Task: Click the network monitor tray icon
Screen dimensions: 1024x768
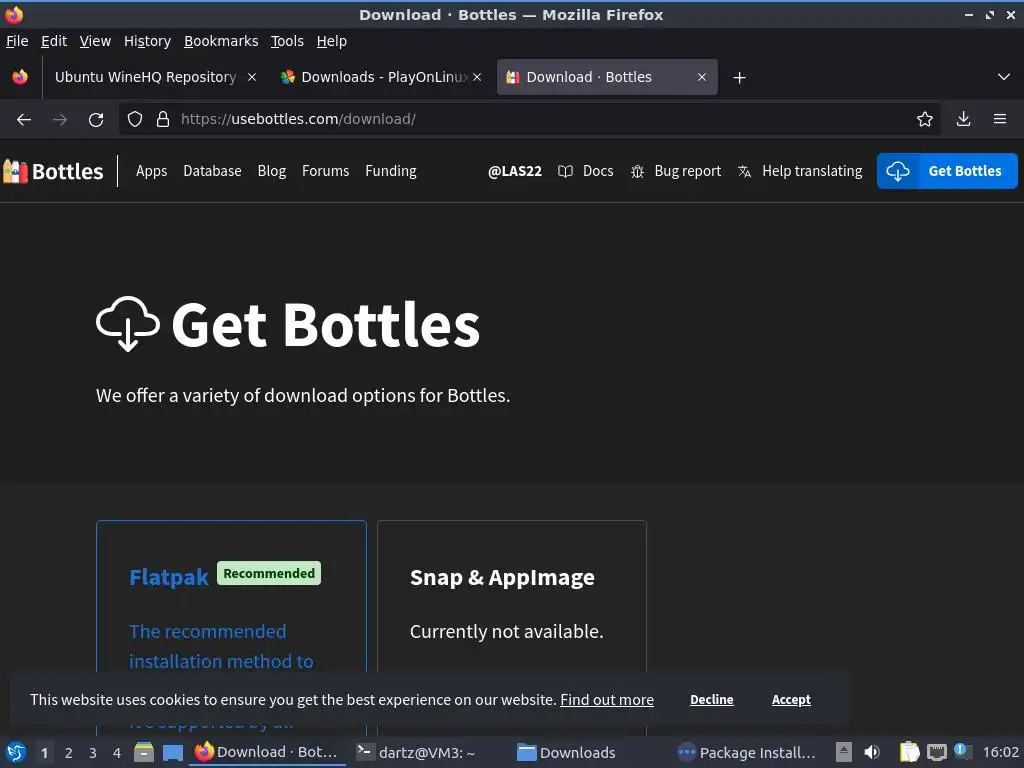Action: tap(936, 752)
